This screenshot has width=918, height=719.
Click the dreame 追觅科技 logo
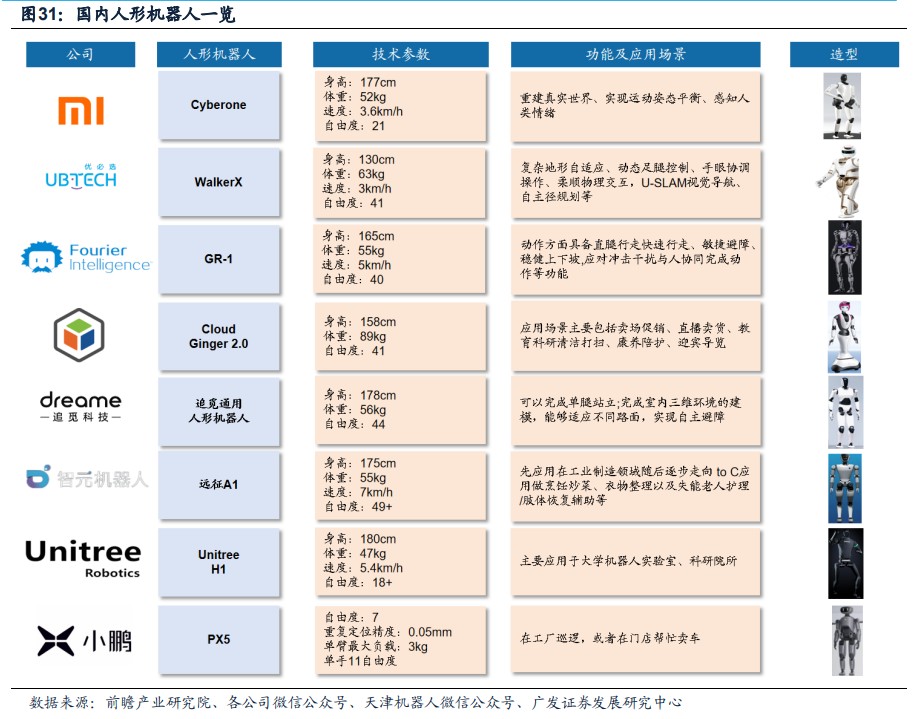pos(81,405)
